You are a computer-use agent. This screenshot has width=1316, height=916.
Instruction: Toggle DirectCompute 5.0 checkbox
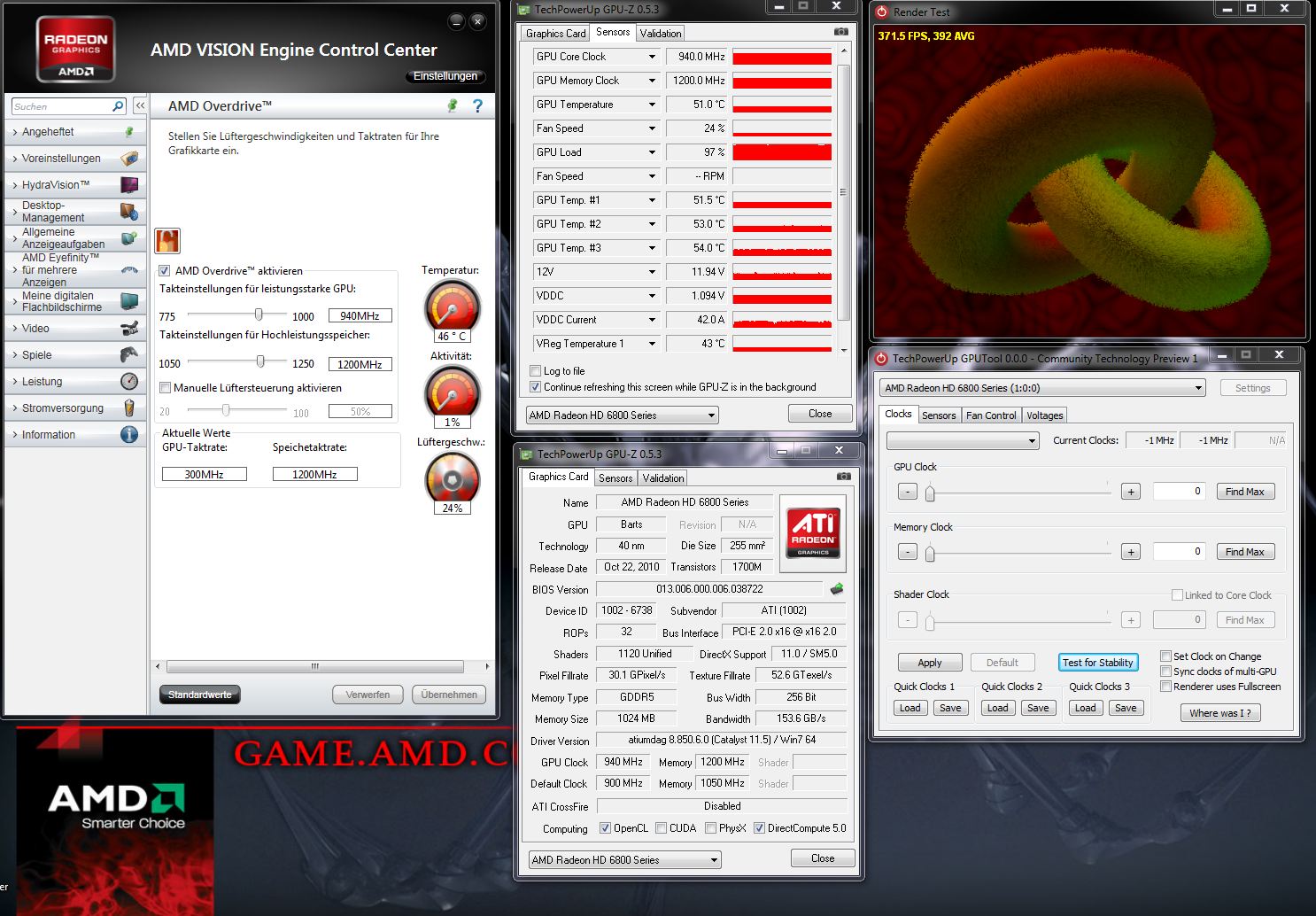click(759, 828)
